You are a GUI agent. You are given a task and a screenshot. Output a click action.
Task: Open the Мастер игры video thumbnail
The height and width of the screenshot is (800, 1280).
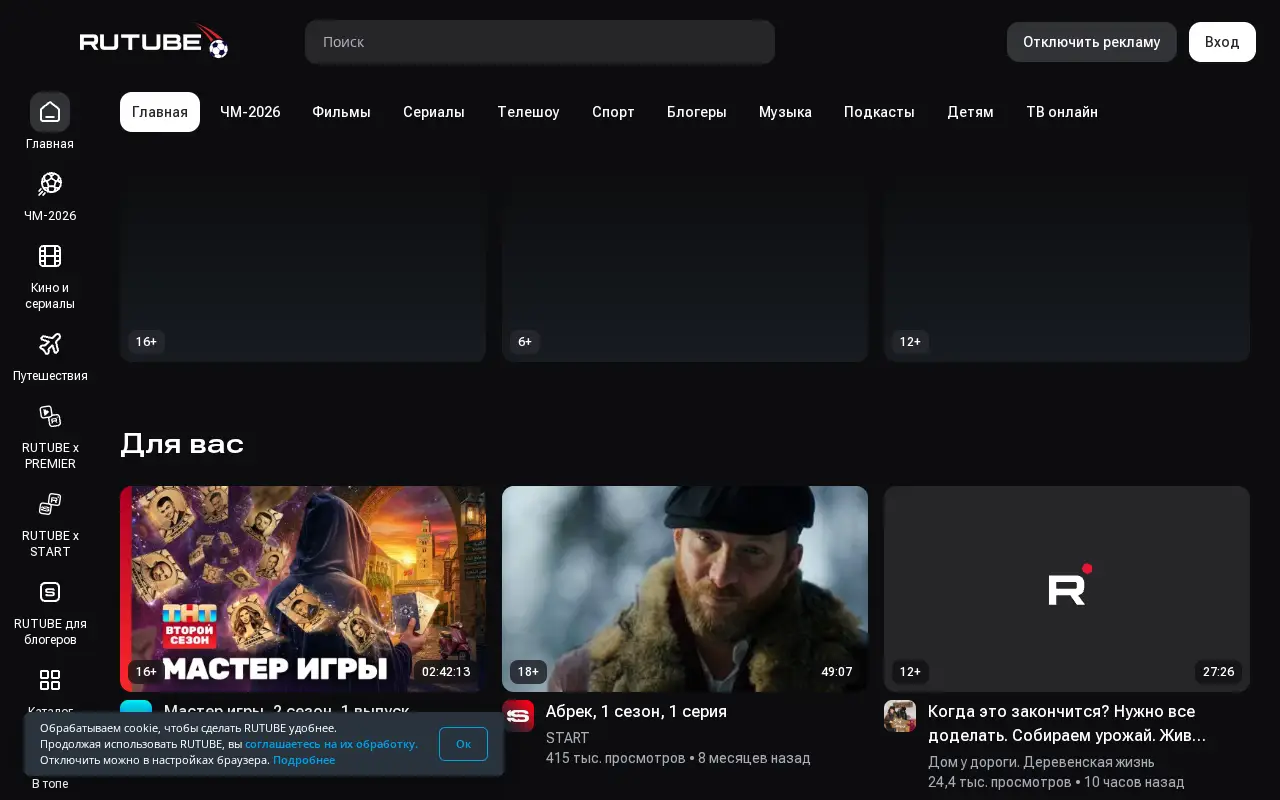(x=303, y=589)
